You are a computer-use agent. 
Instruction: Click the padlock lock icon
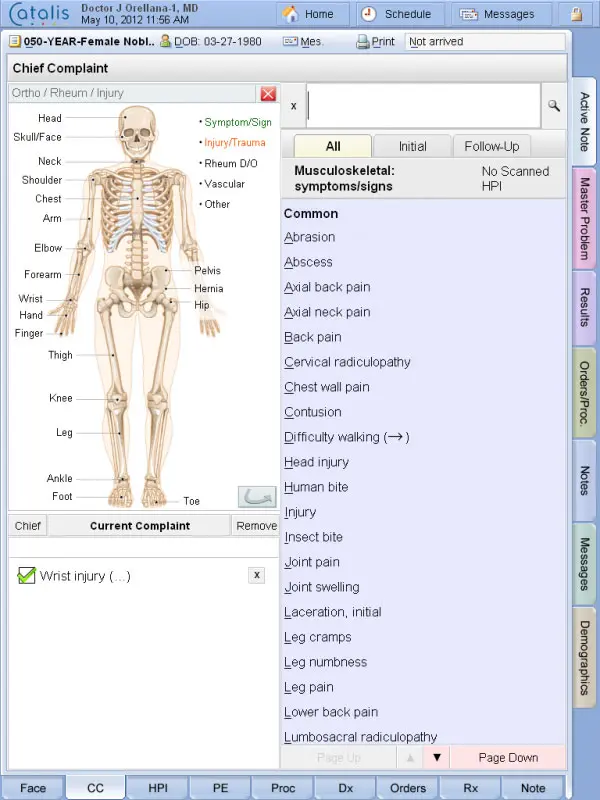pyautogui.click(x=577, y=14)
